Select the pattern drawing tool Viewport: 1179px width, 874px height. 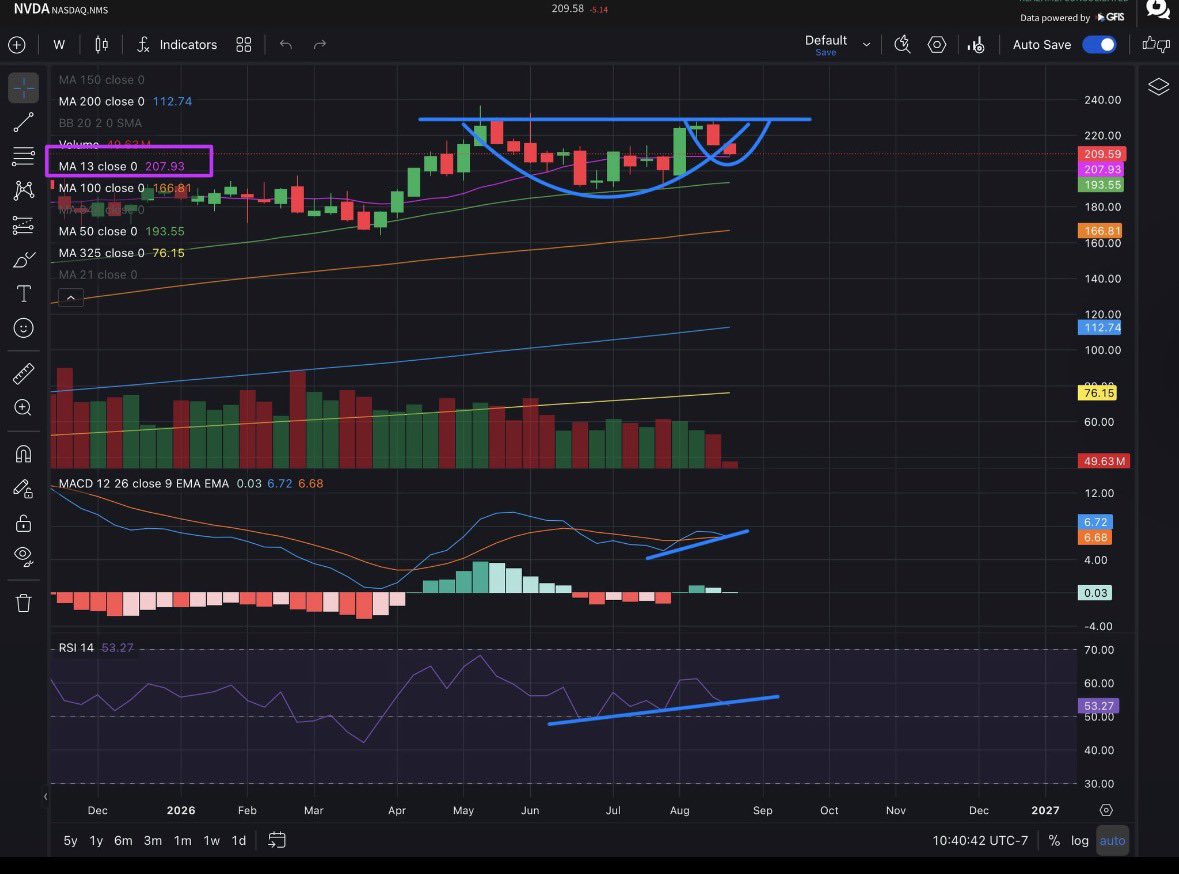point(23,190)
